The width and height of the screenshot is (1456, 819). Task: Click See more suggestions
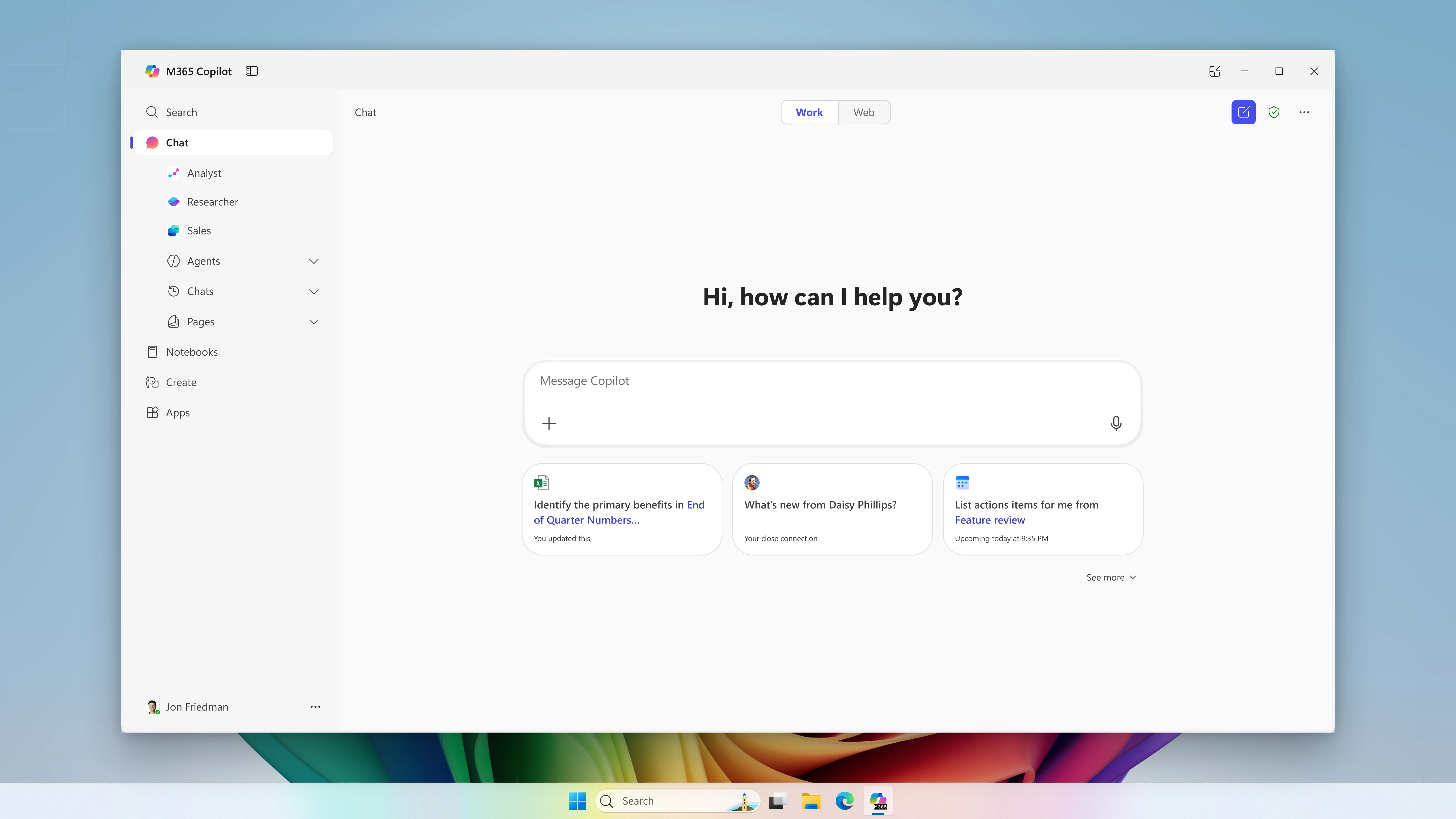click(x=1111, y=577)
